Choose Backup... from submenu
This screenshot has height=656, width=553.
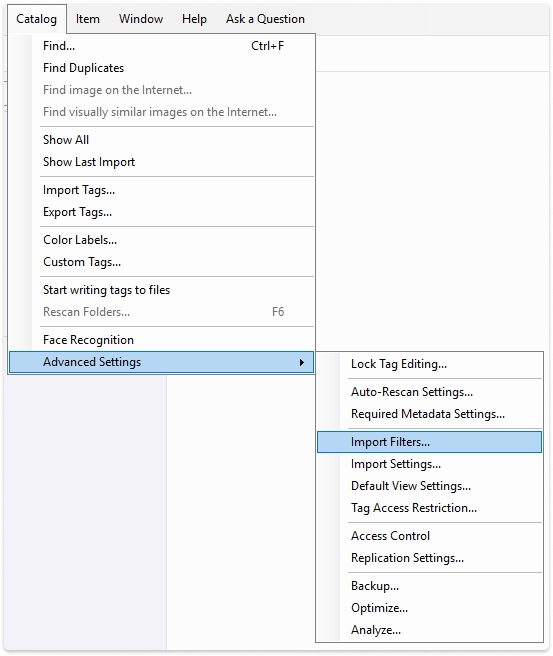coord(429,586)
